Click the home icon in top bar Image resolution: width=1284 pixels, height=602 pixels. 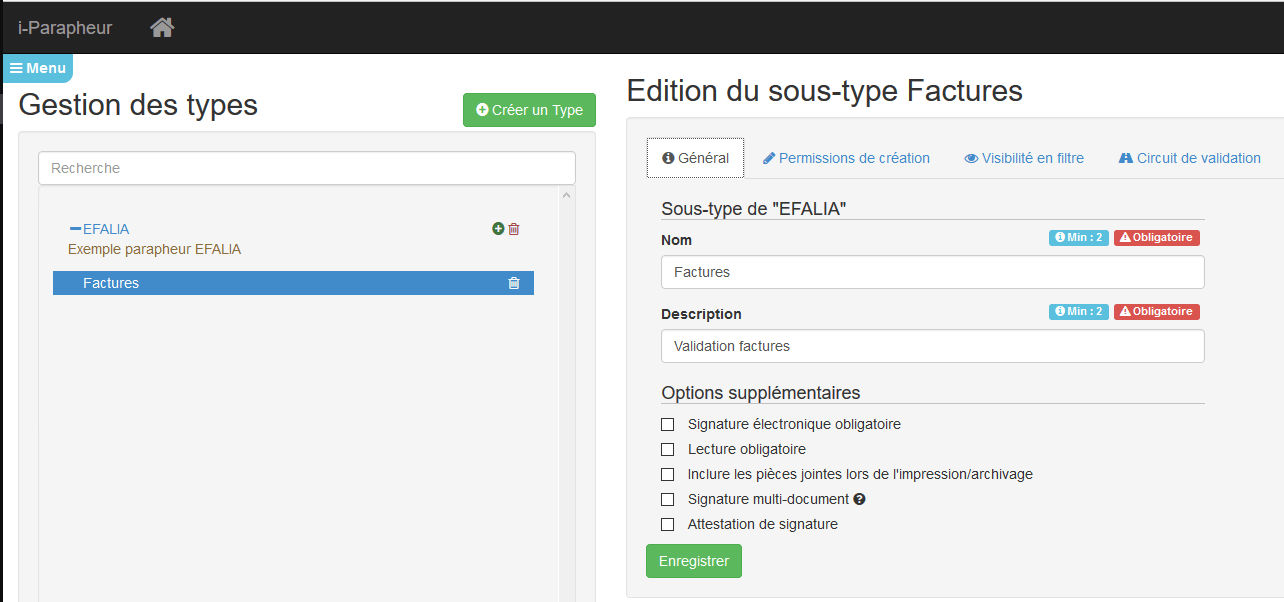tap(162, 28)
